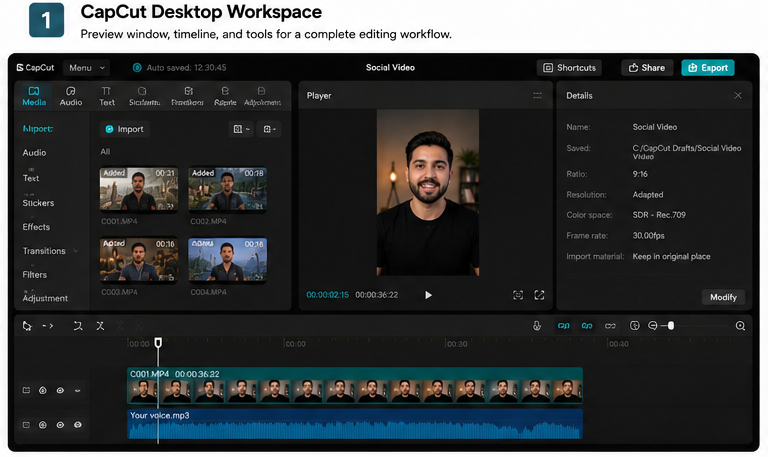Click the 30.00fps frame rate value
Image resolution: width=768 pixels, height=457 pixels.
648,236
